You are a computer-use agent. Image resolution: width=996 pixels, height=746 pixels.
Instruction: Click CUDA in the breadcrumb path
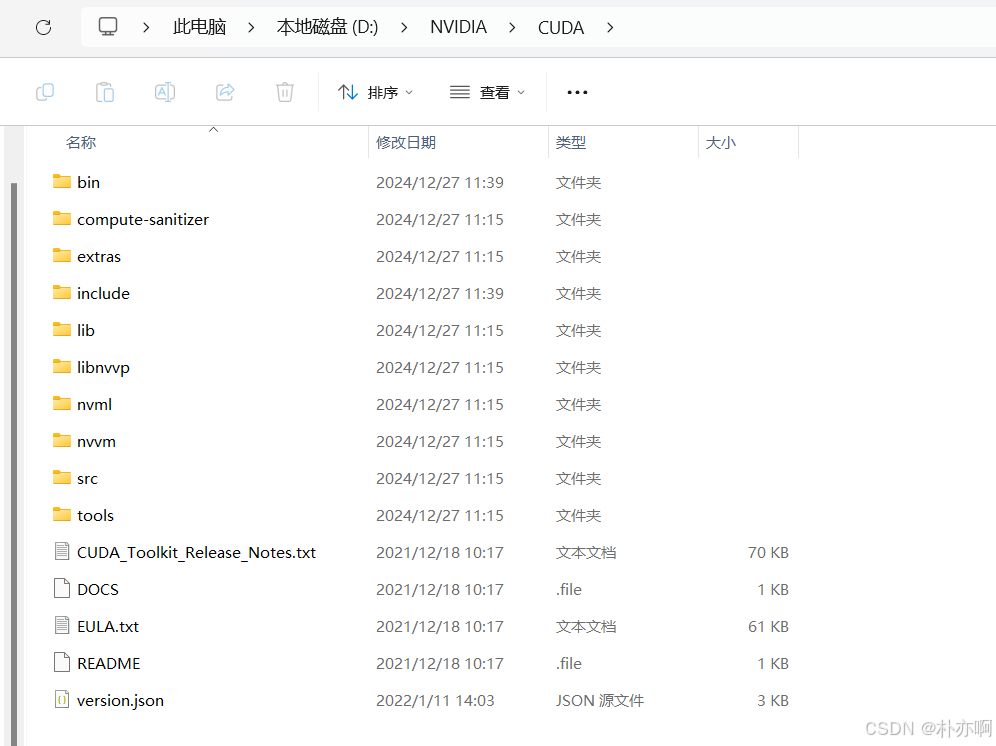[x=561, y=27]
